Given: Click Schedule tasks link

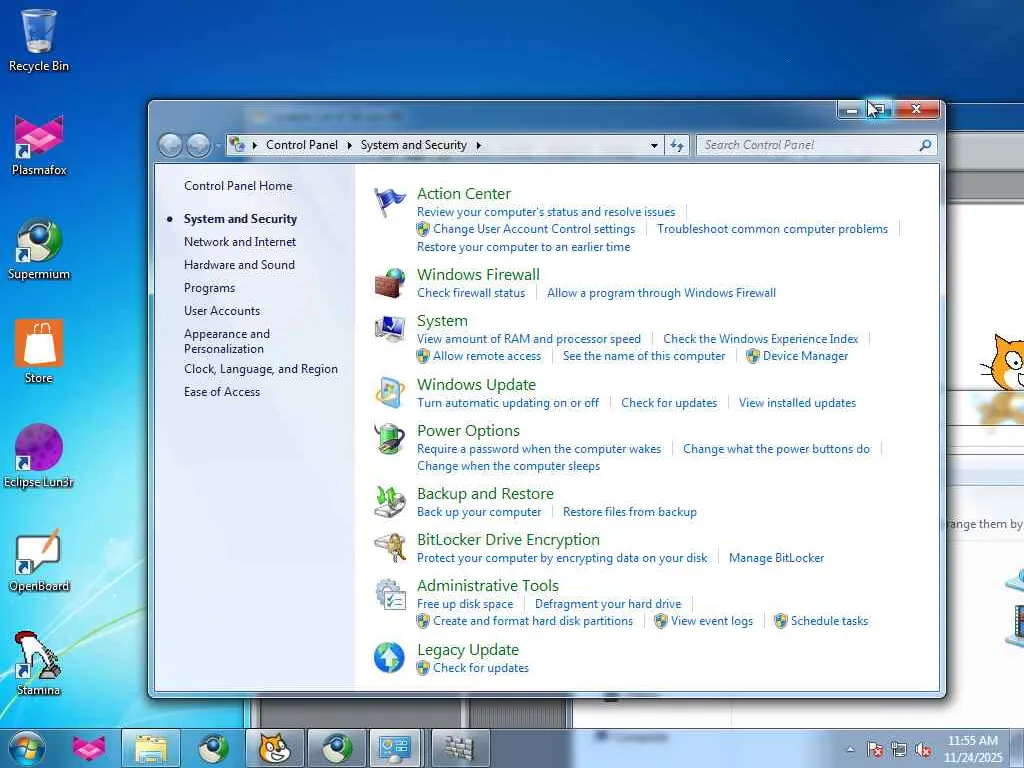Looking at the screenshot, I should coord(829,621).
